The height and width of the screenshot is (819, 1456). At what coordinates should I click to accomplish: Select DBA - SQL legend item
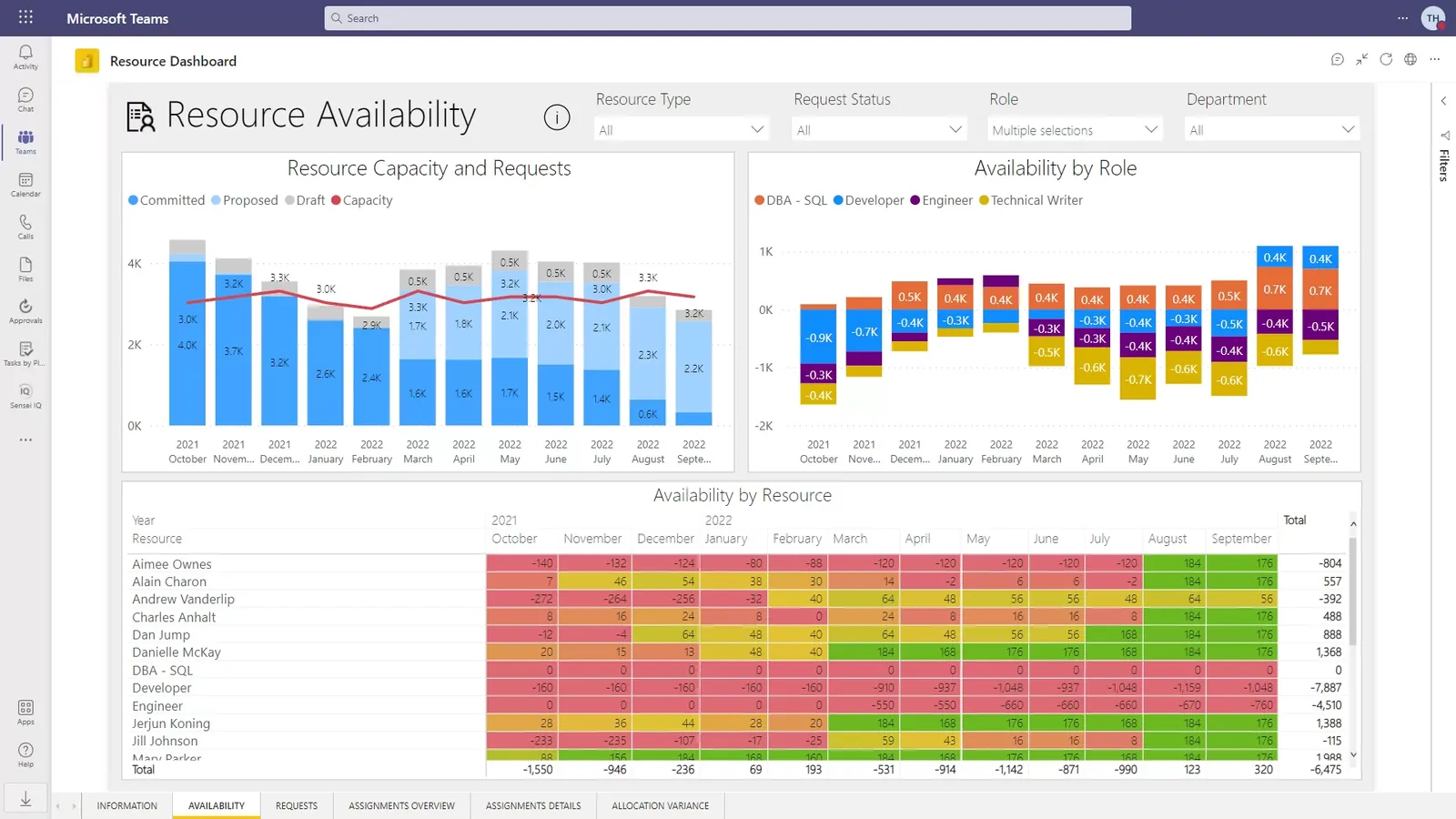tap(791, 200)
